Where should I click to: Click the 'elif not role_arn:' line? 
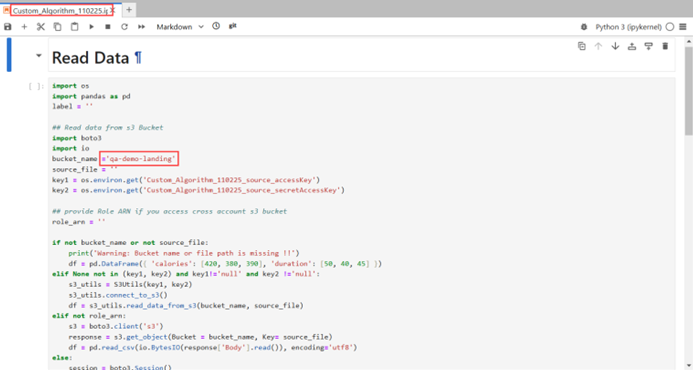[89, 316]
